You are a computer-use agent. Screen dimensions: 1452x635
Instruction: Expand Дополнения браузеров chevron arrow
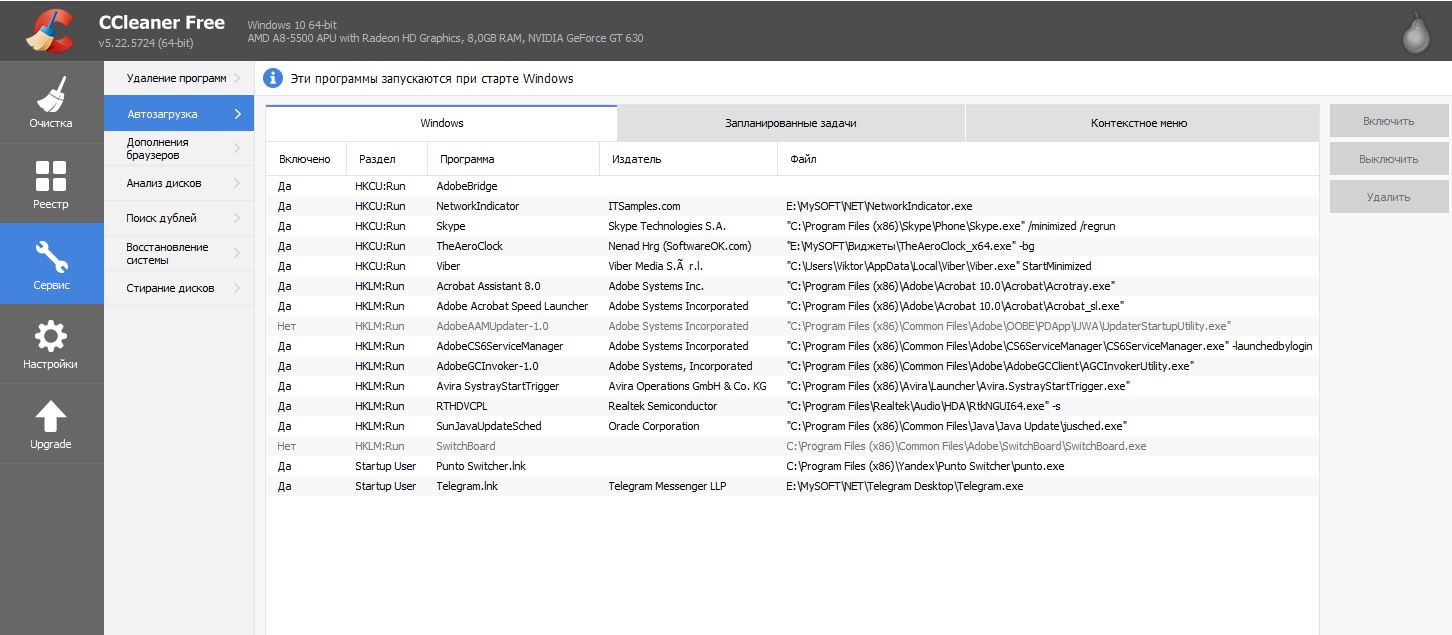point(237,149)
